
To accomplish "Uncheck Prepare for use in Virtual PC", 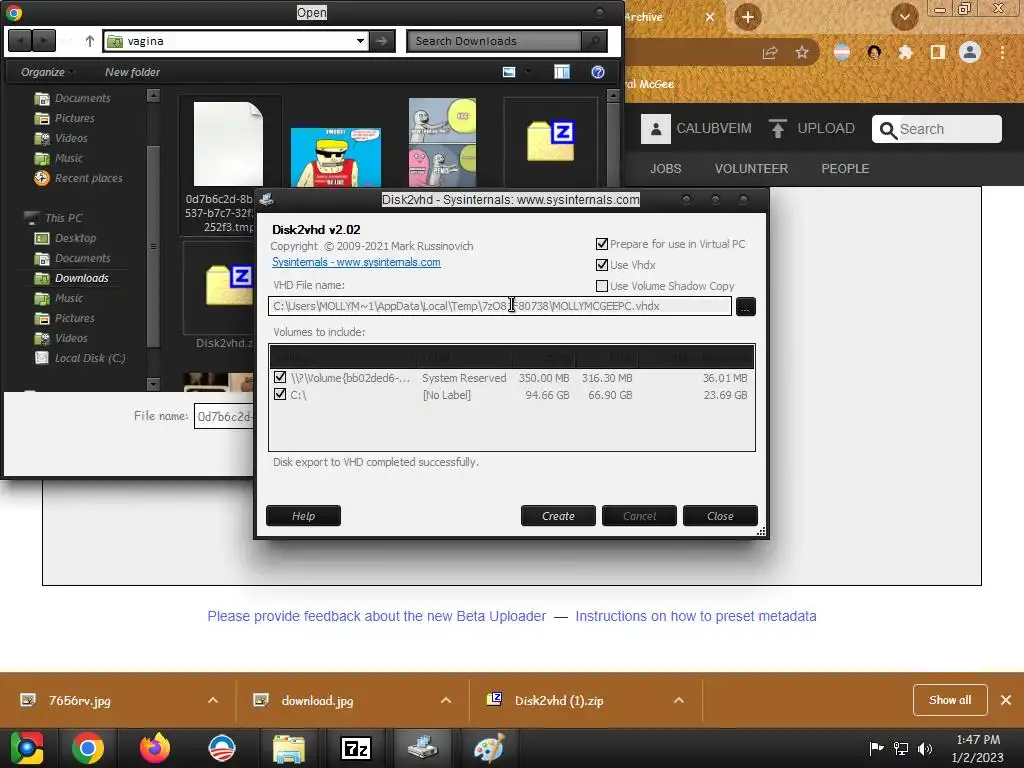I will (601, 244).
